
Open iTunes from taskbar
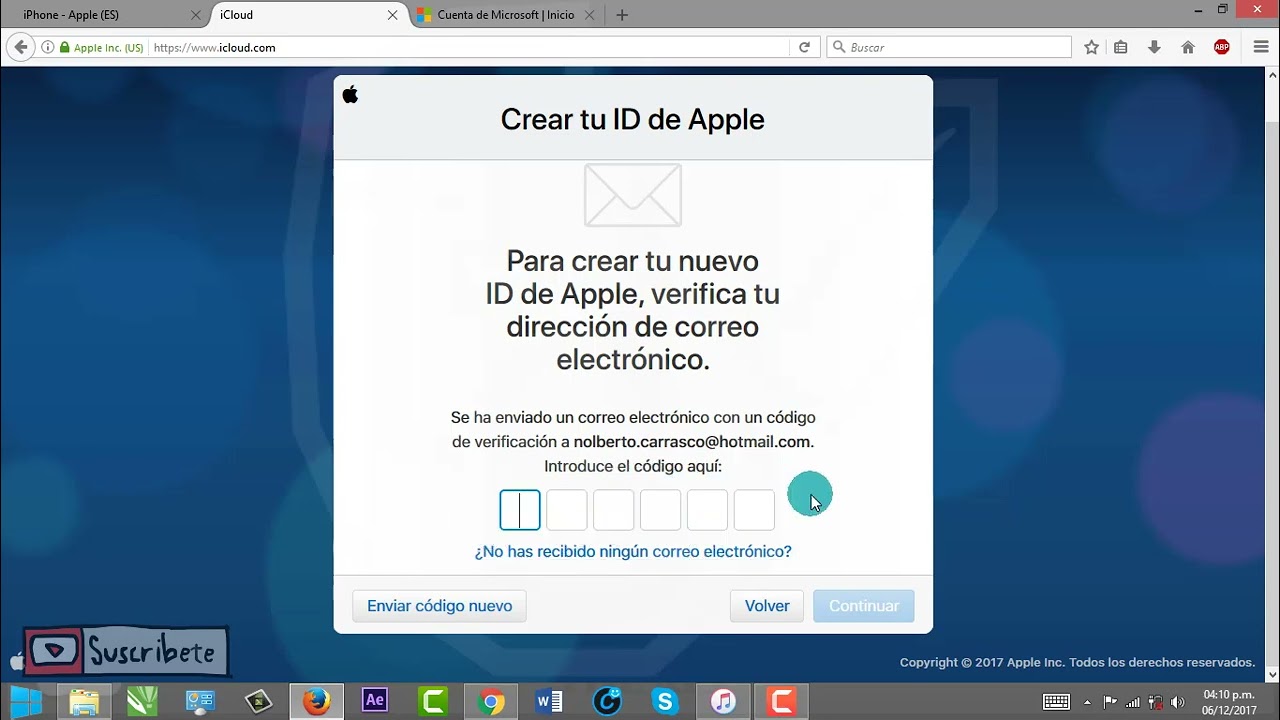click(724, 702)
